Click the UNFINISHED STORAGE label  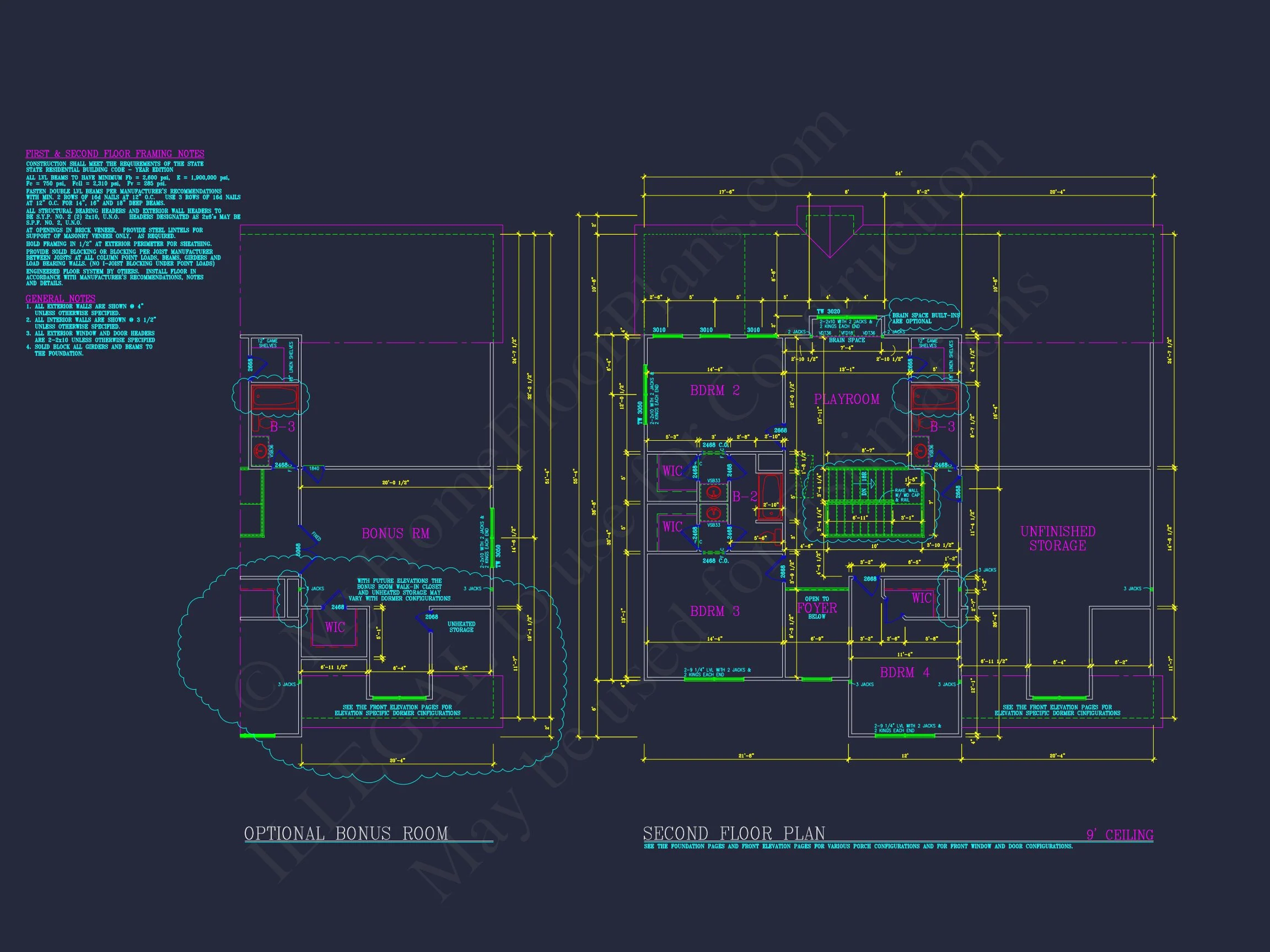pyautogui.click(x=1058, y=538)
